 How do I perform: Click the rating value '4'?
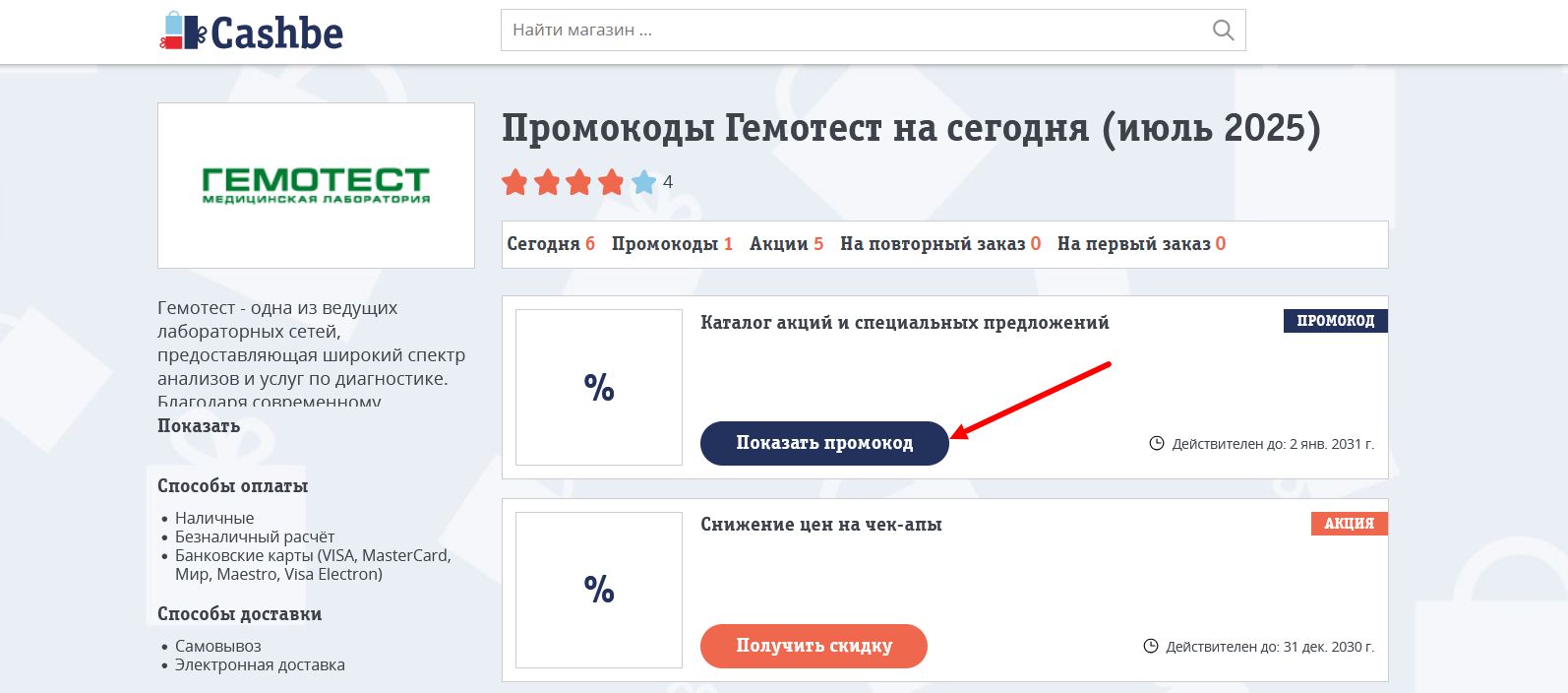(668, 182)
